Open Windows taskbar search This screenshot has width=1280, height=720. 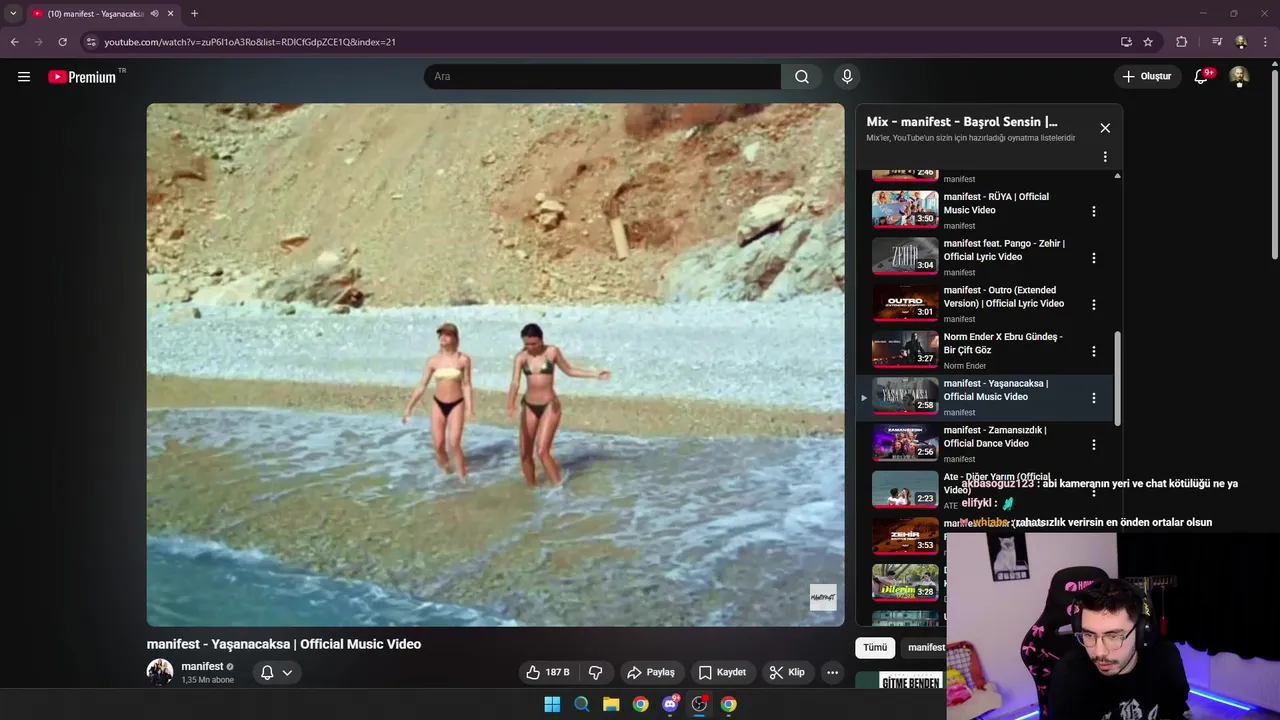[582, 704]
